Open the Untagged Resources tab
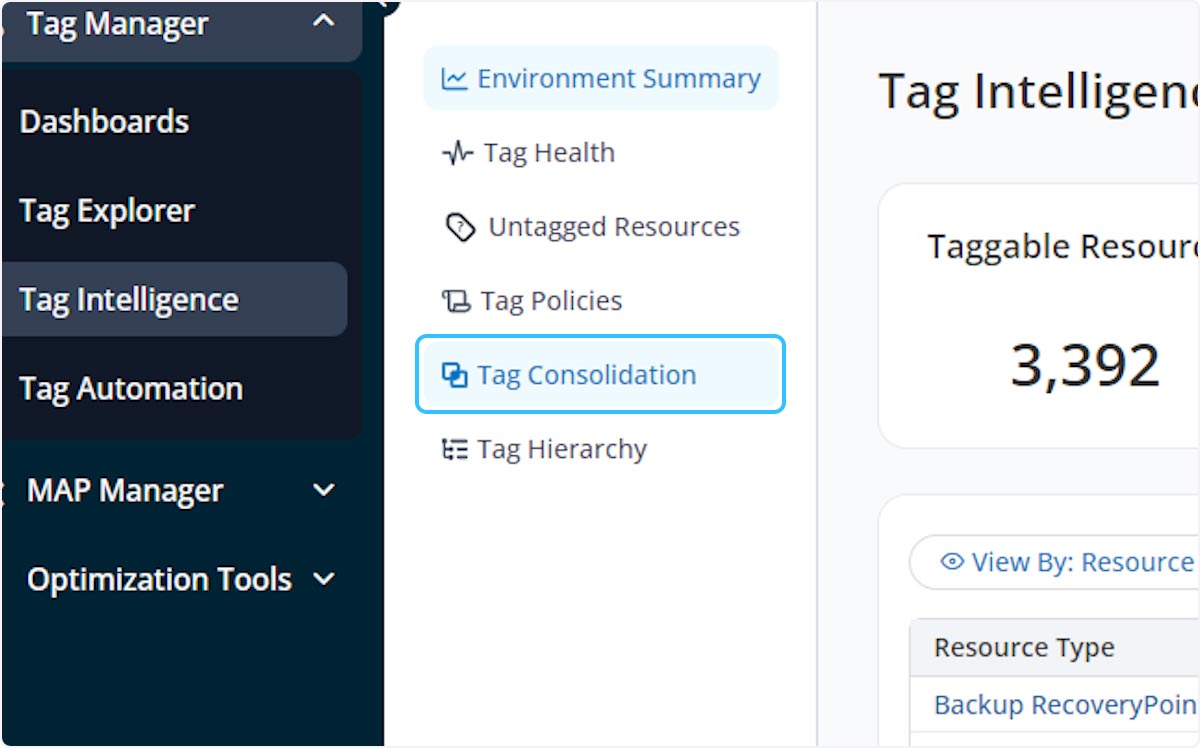The image size is (1200, 748). [x=613, y=228]
